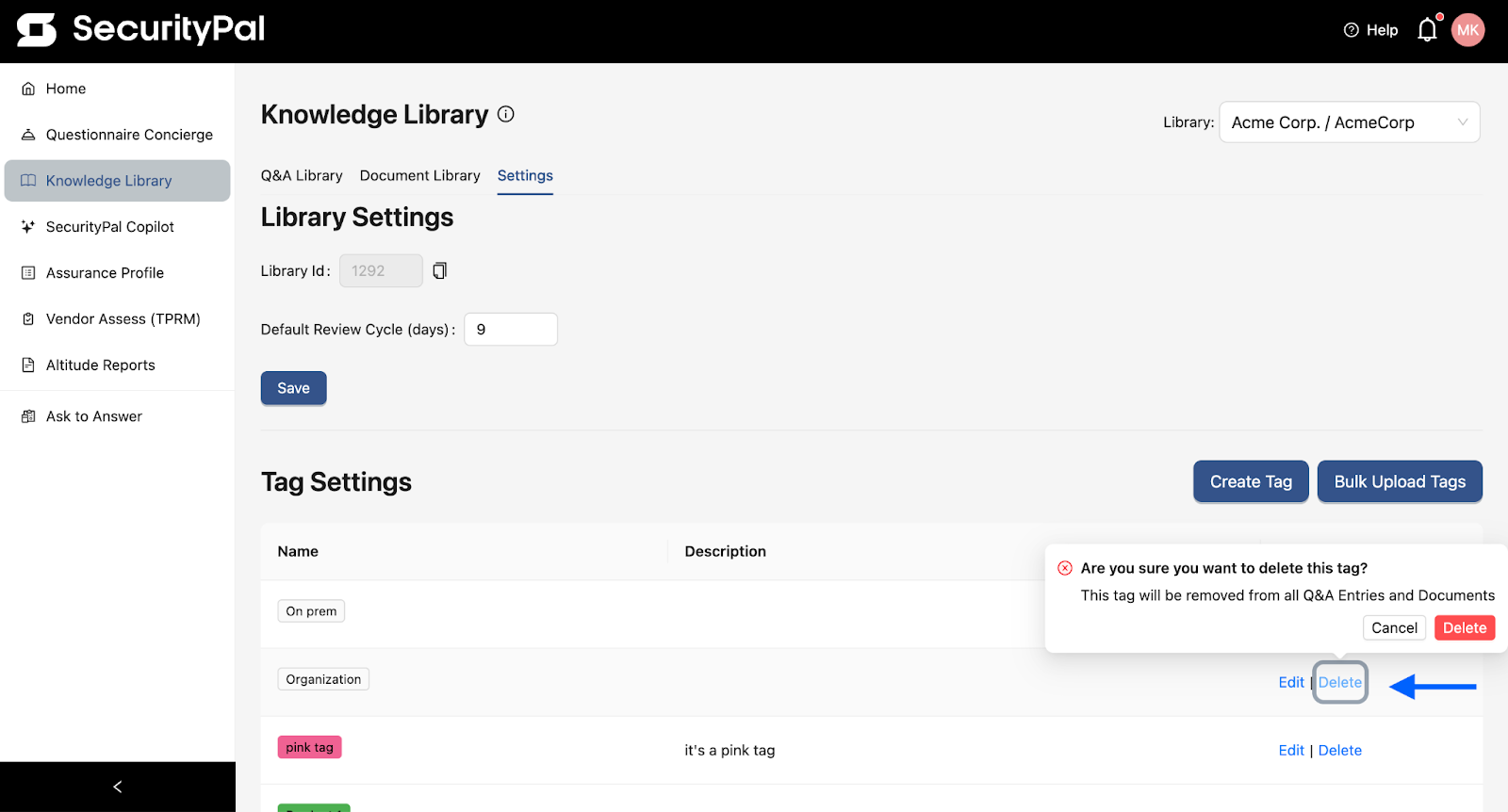Click the disabled Library Id field
Screen dimensions: 1508x812
coord(381,271)
